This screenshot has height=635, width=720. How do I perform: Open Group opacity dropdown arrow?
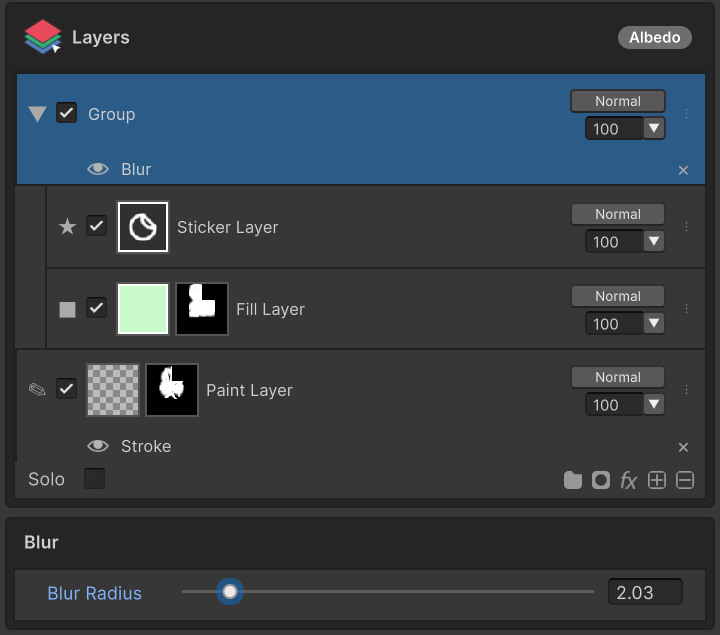[654, 128]
